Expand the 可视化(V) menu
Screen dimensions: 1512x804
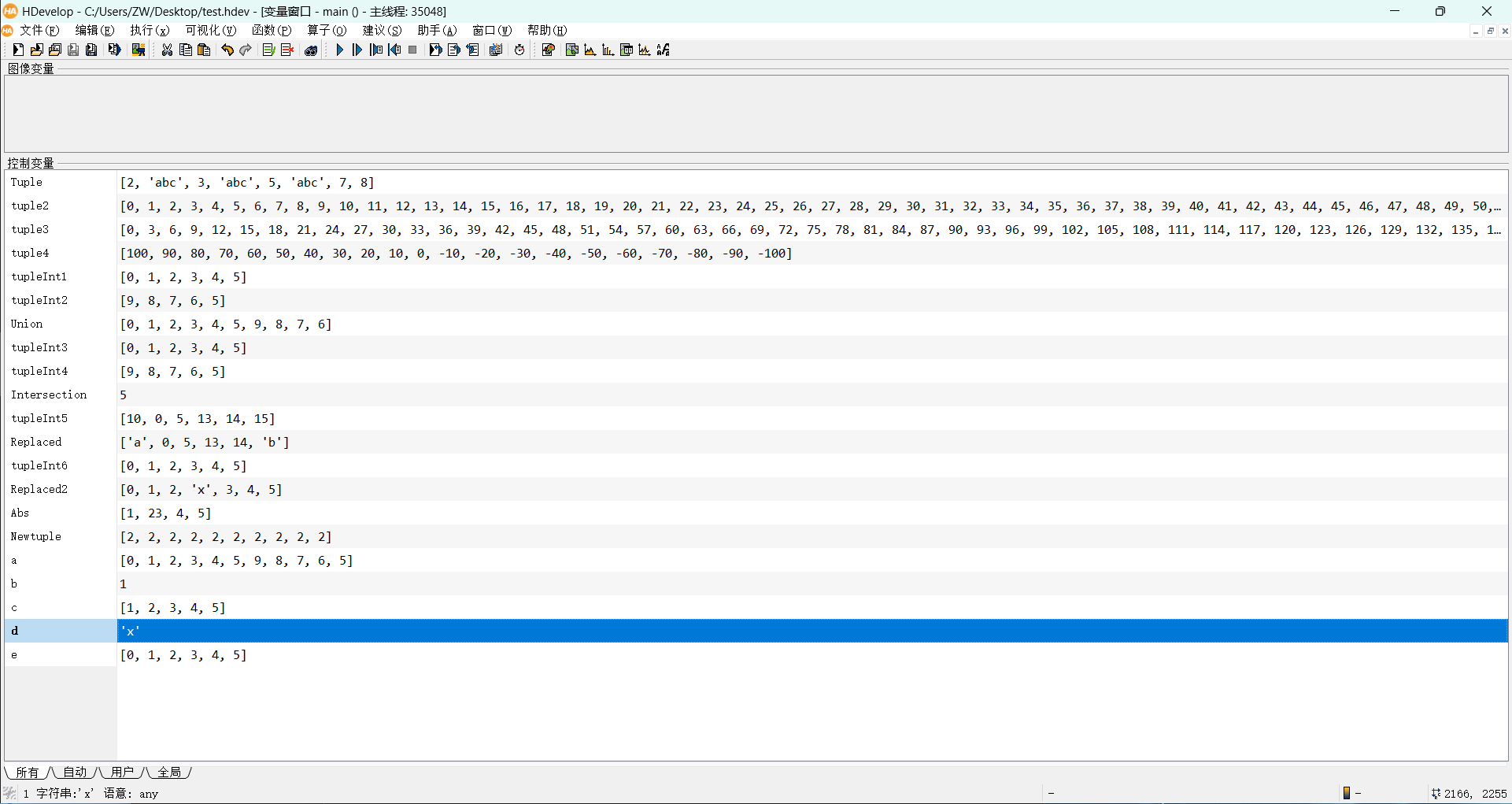tap(210, 30)
